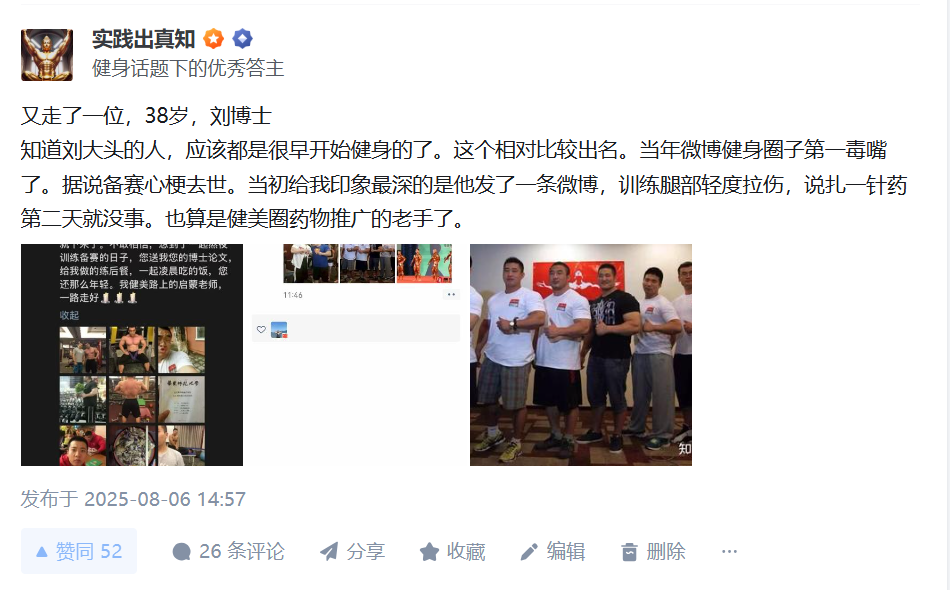The width and height of the screenshot is (950, 590).
Task: Click the orange verification badge
Action: point(213,39)
